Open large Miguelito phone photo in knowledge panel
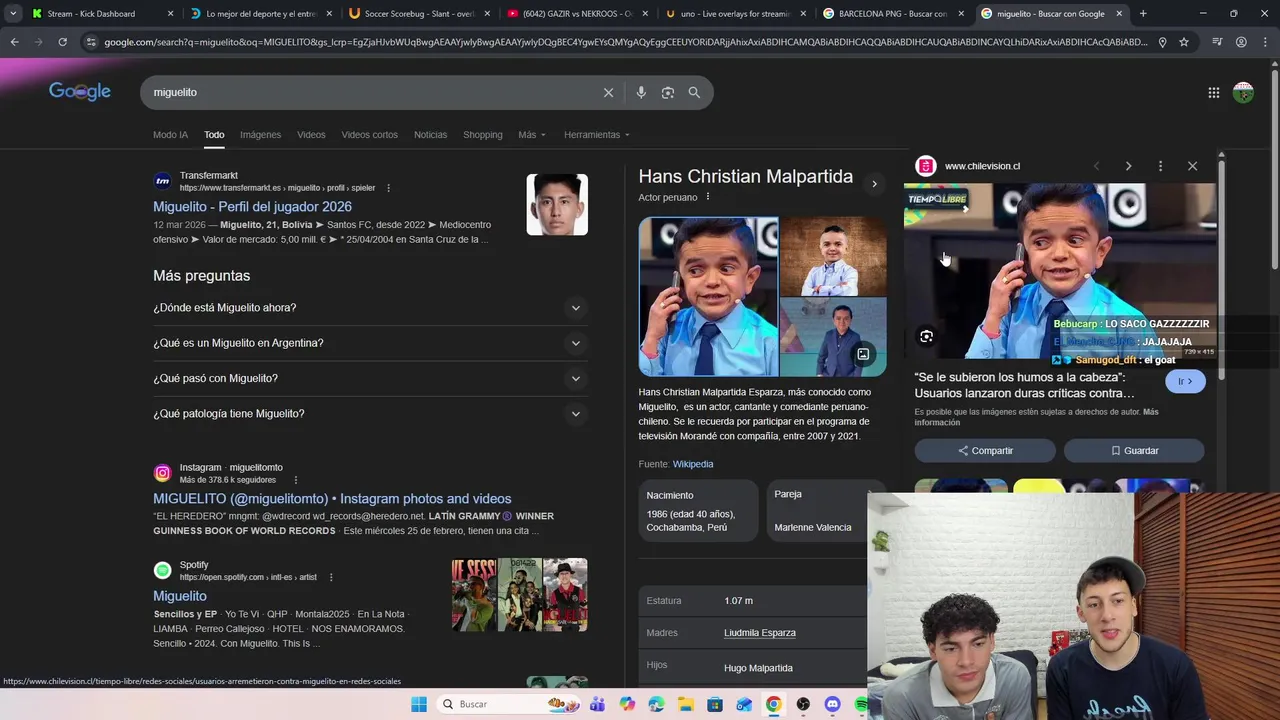The image size is (1280, 720). [x=708, y=297]
